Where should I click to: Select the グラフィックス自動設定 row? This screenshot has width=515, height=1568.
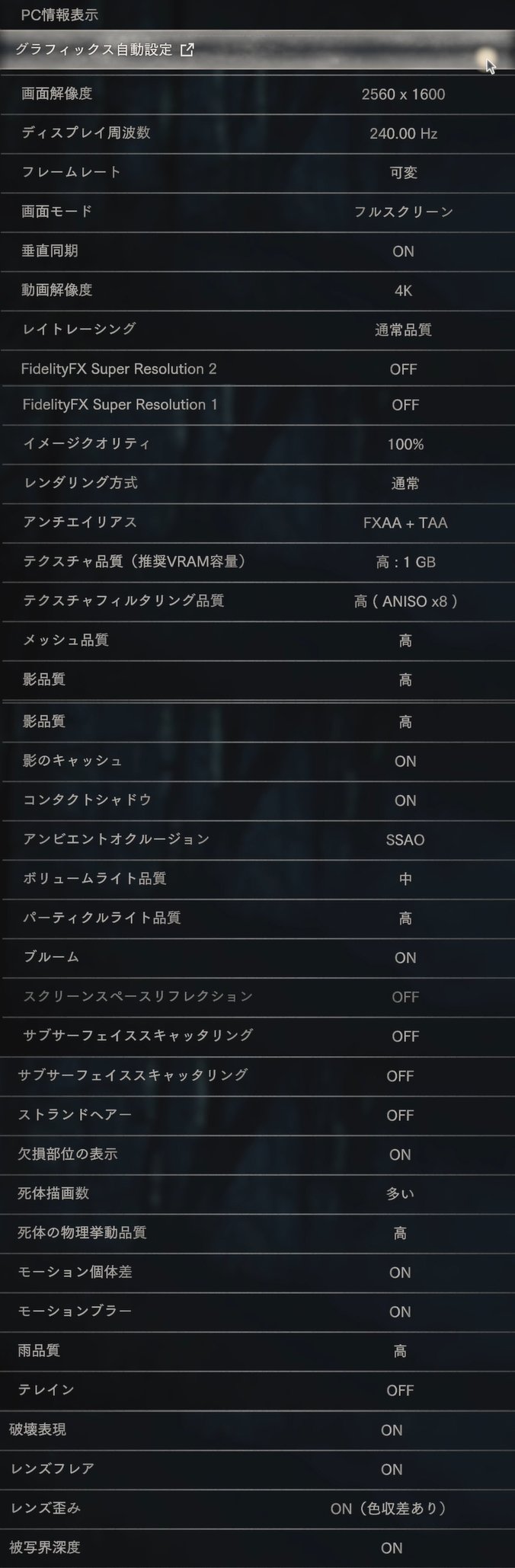(x=257, y=50)
